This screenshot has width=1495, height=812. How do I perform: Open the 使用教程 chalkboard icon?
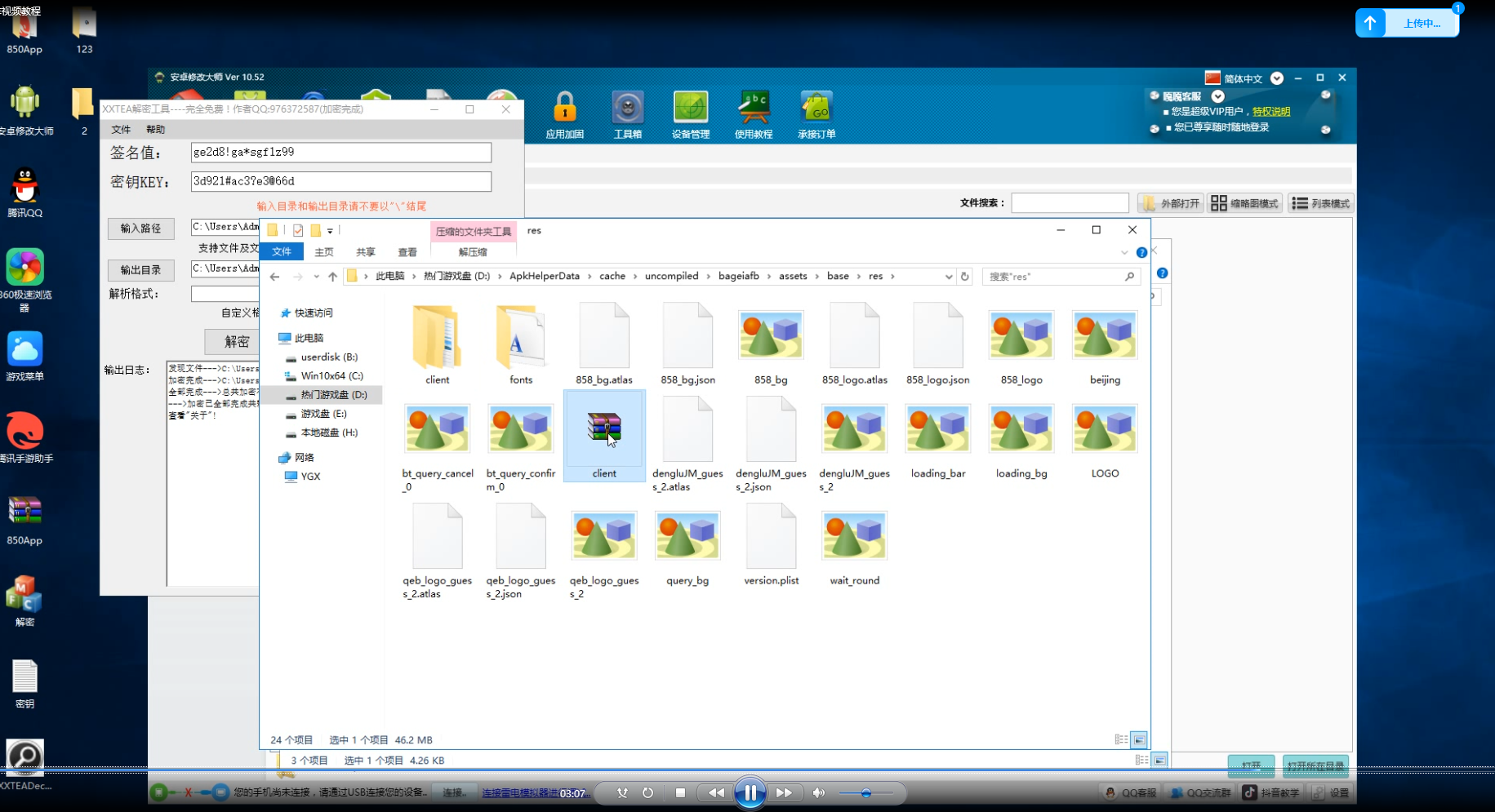pos(753,110)
